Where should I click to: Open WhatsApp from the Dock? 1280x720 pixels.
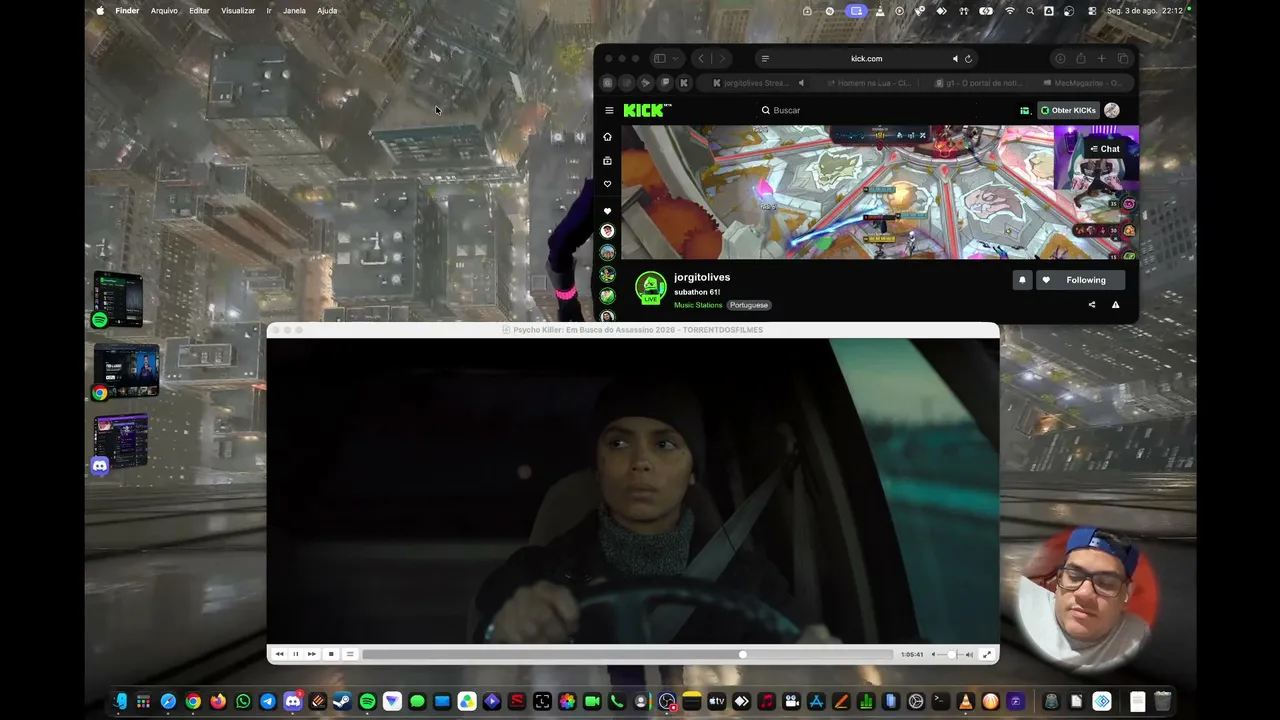[x=243, y=702]
